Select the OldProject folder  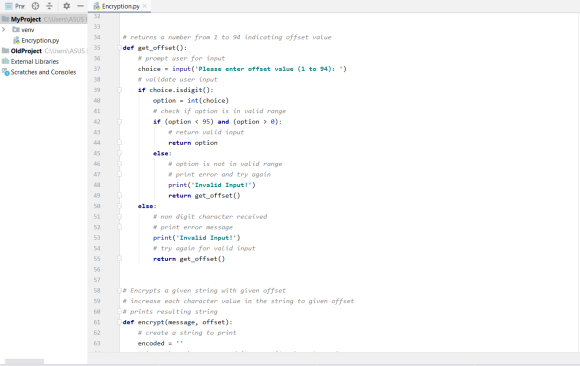click(x=26, y=51)
